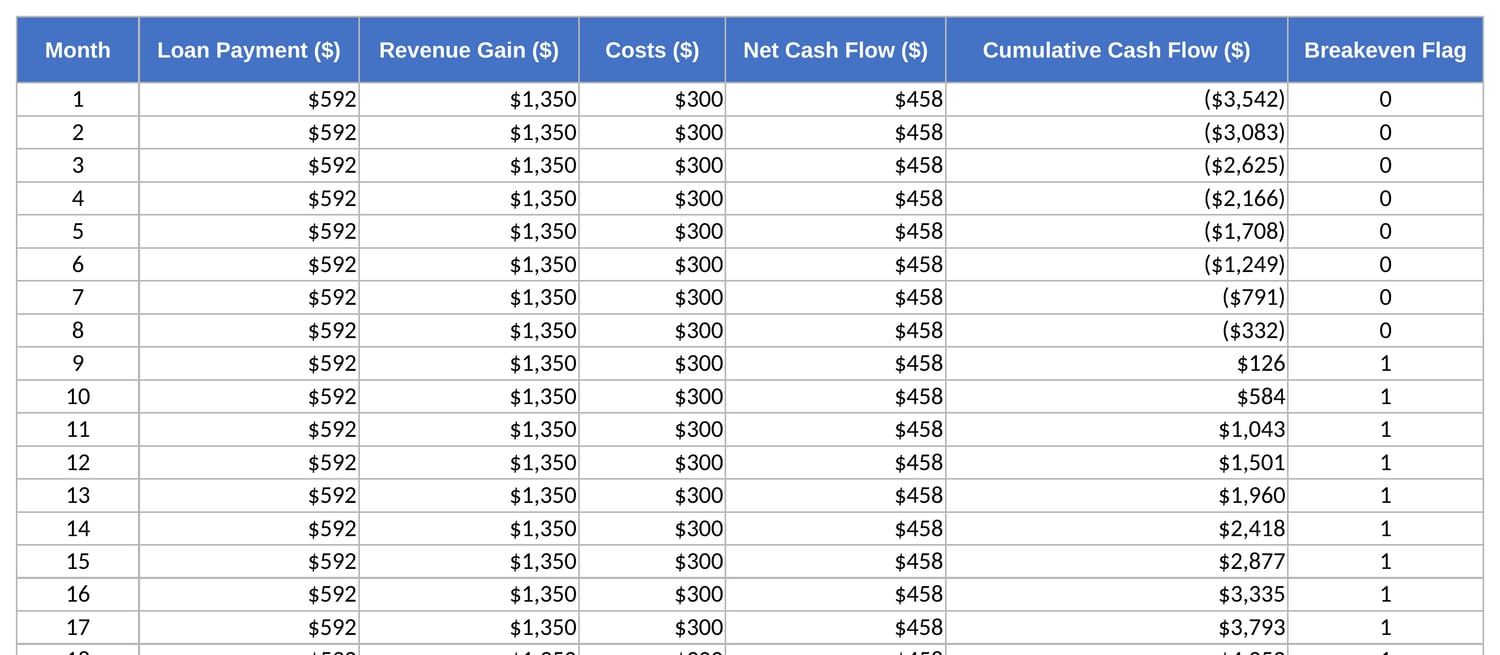This screenshot has width=1500, height=655.
Task: Select the Revenue Gain ($) header
Action: 469,50
